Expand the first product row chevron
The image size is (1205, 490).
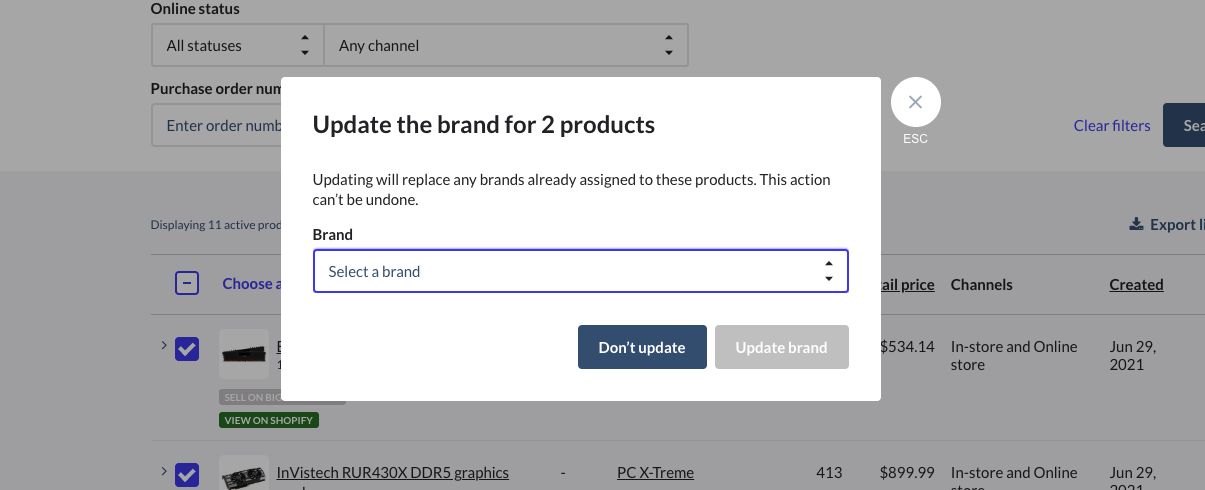pyautogui.click(x=163, y=346)
